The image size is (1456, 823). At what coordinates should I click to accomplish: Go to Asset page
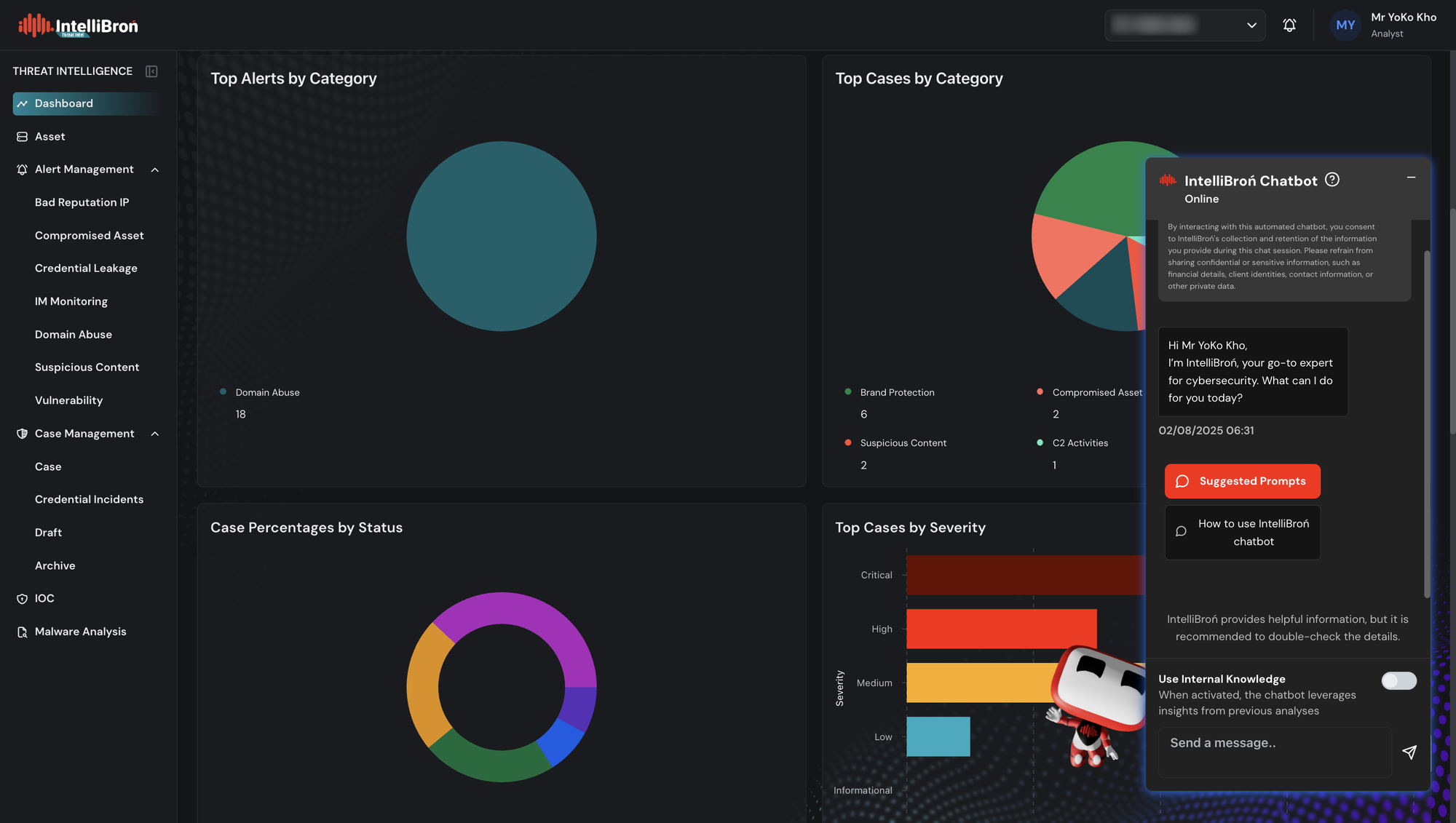(50, 137)
